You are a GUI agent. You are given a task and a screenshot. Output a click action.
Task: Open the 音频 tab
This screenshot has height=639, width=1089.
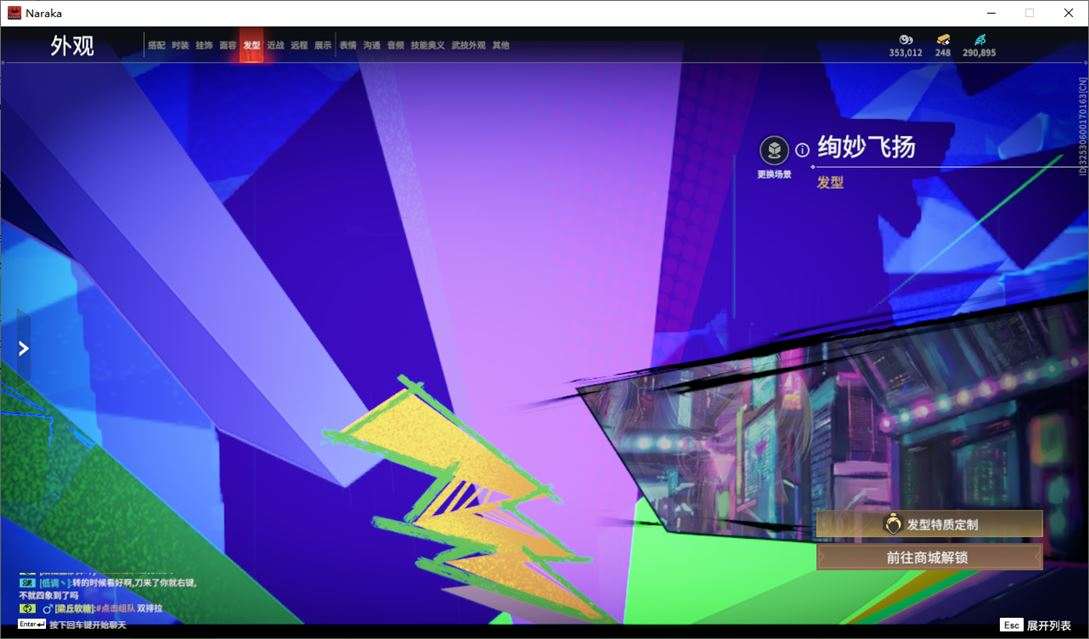396,45
